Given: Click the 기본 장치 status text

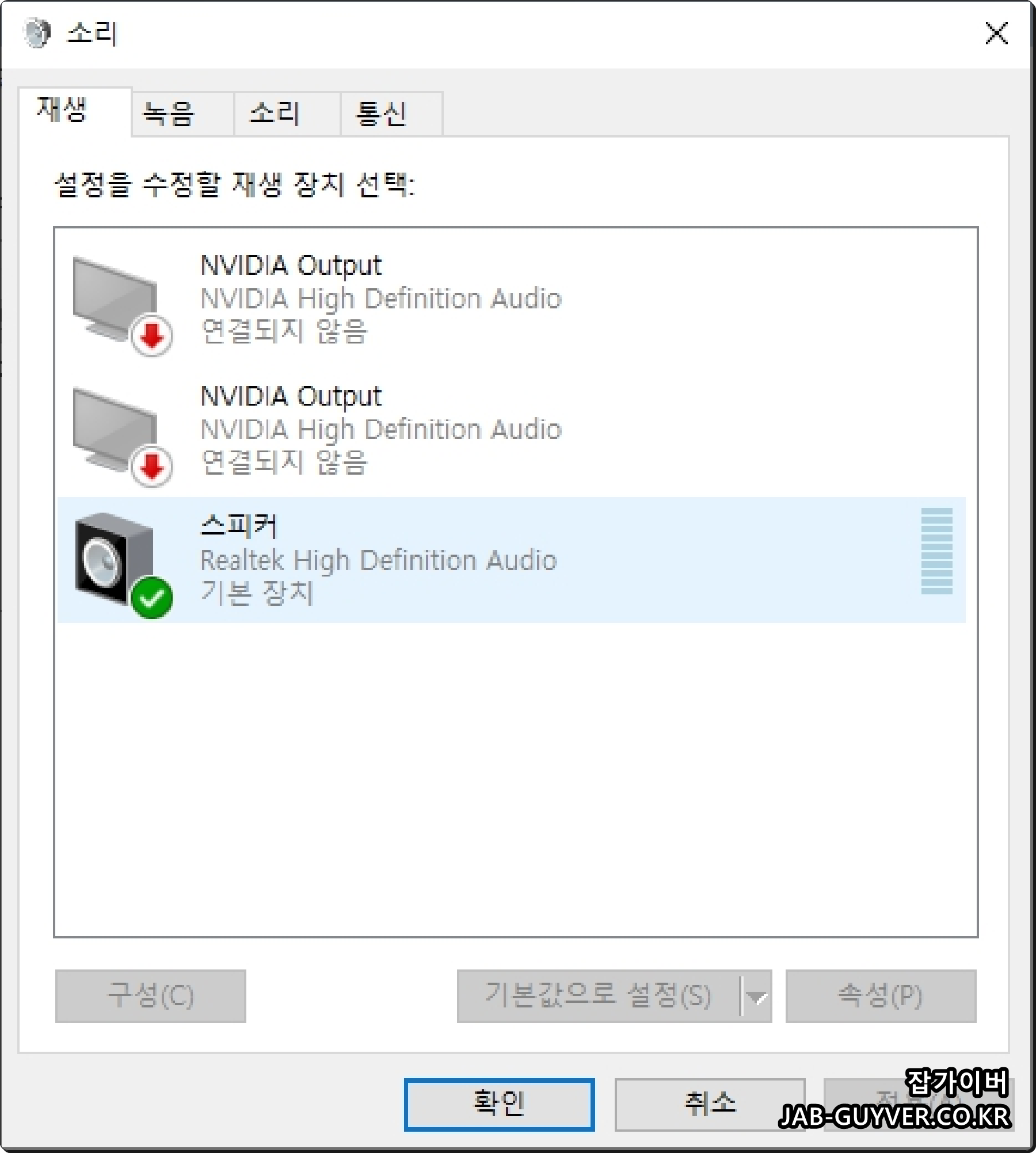Looking at the screenshot, I should pyautogui.click(x=257, y=593).
